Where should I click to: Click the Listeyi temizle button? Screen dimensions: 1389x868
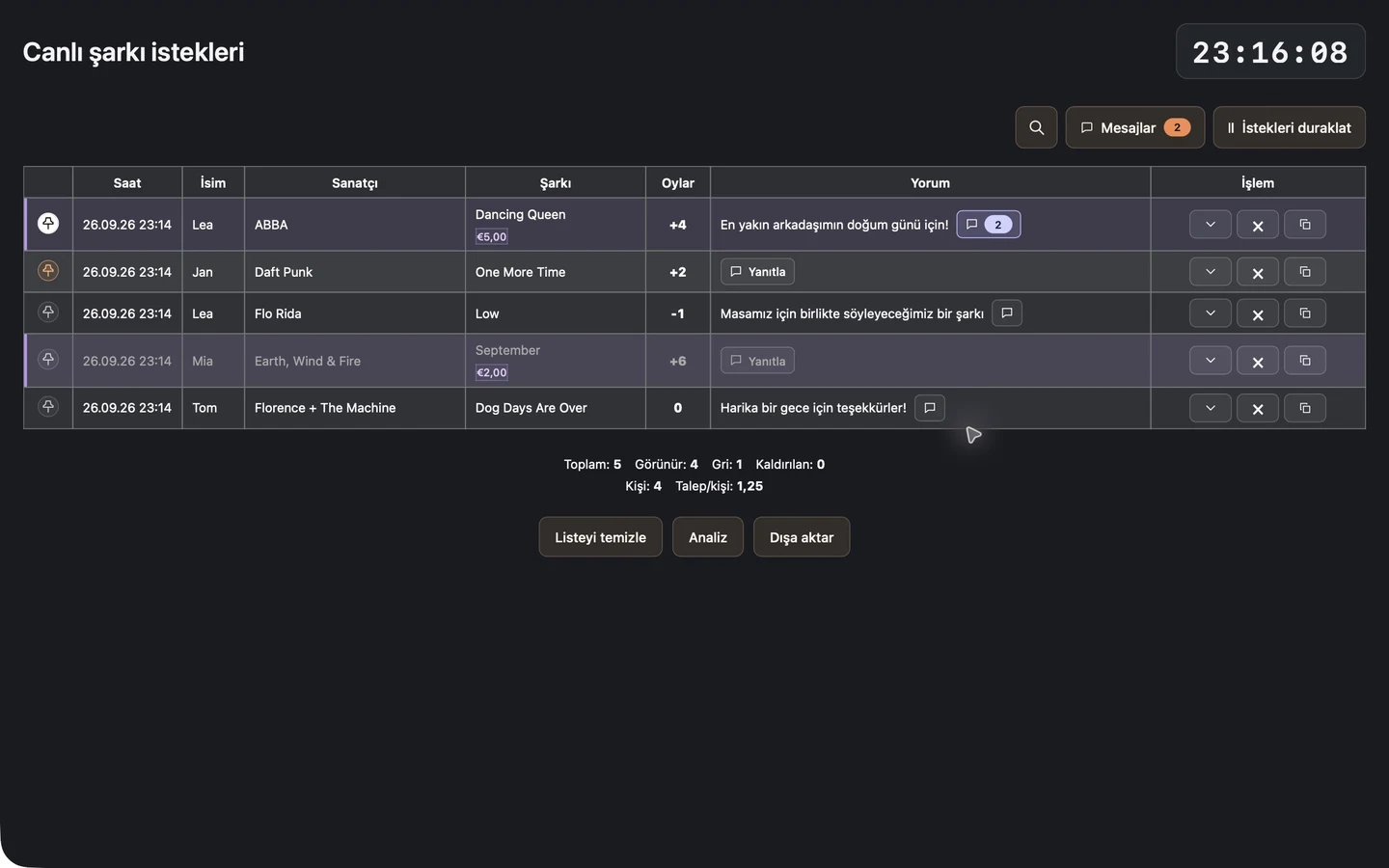(600, 537)
